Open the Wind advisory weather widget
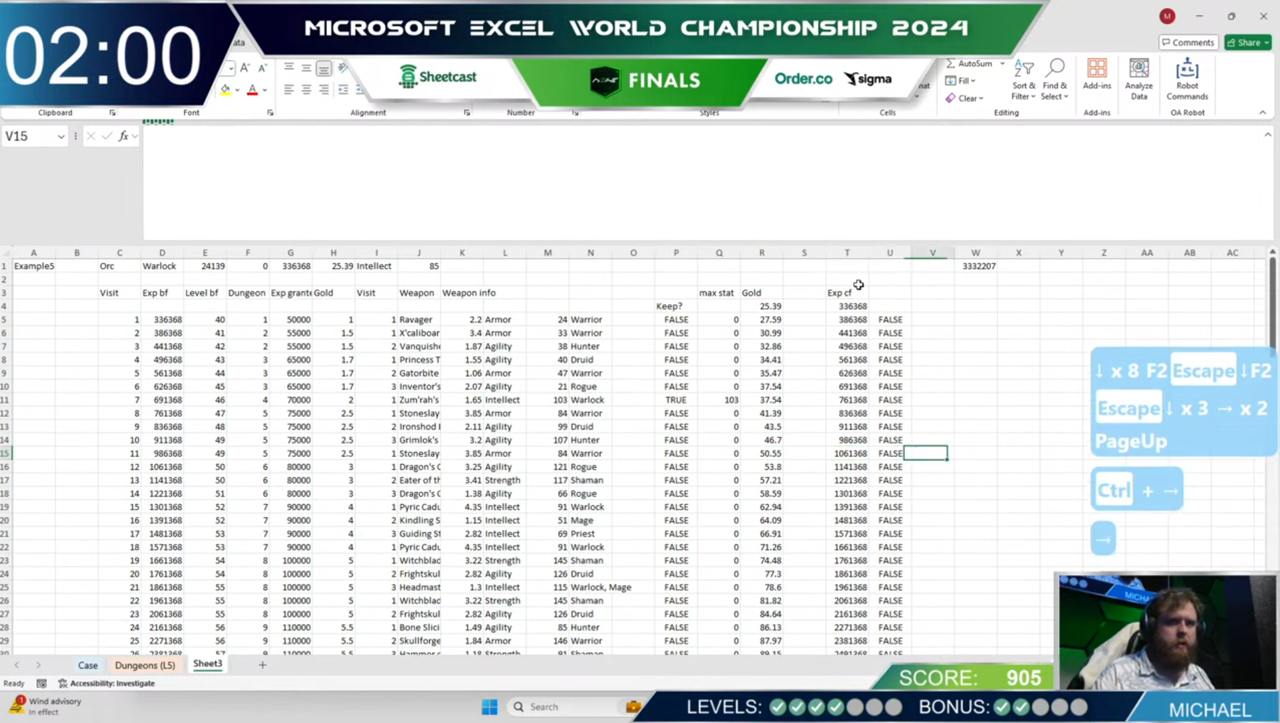 point(45,706)
